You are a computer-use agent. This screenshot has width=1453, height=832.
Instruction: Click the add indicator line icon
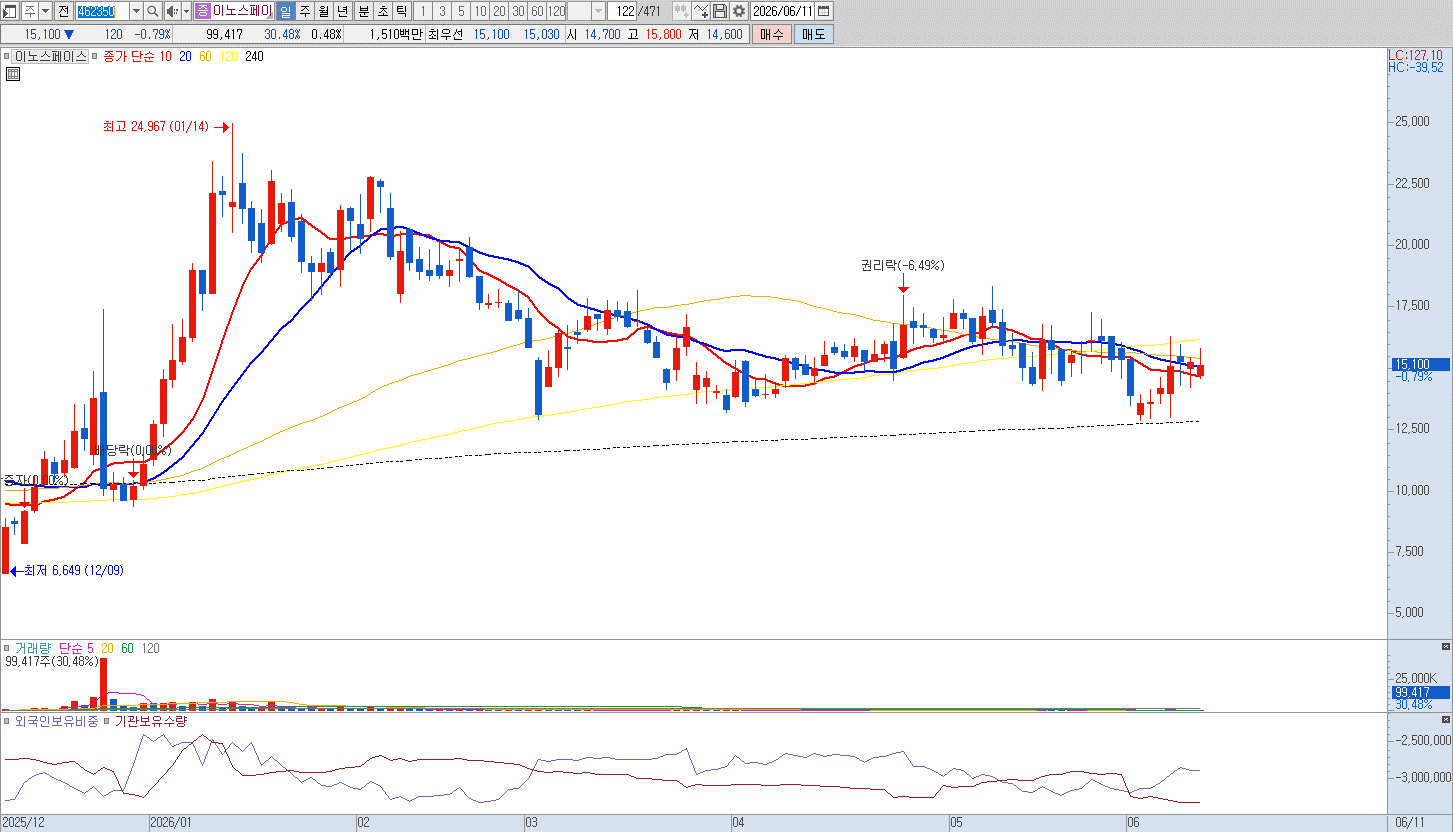click(x=700, y=11)
